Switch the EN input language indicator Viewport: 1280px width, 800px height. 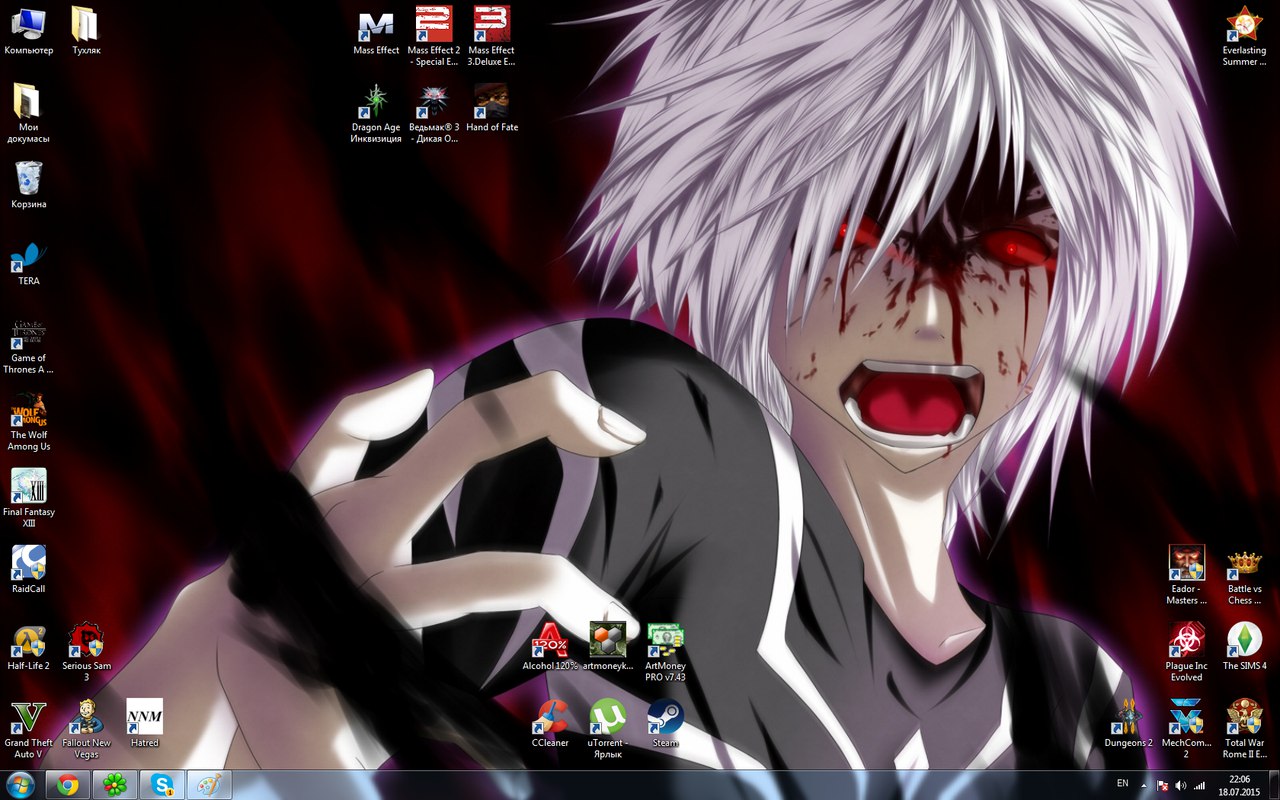1122,783
